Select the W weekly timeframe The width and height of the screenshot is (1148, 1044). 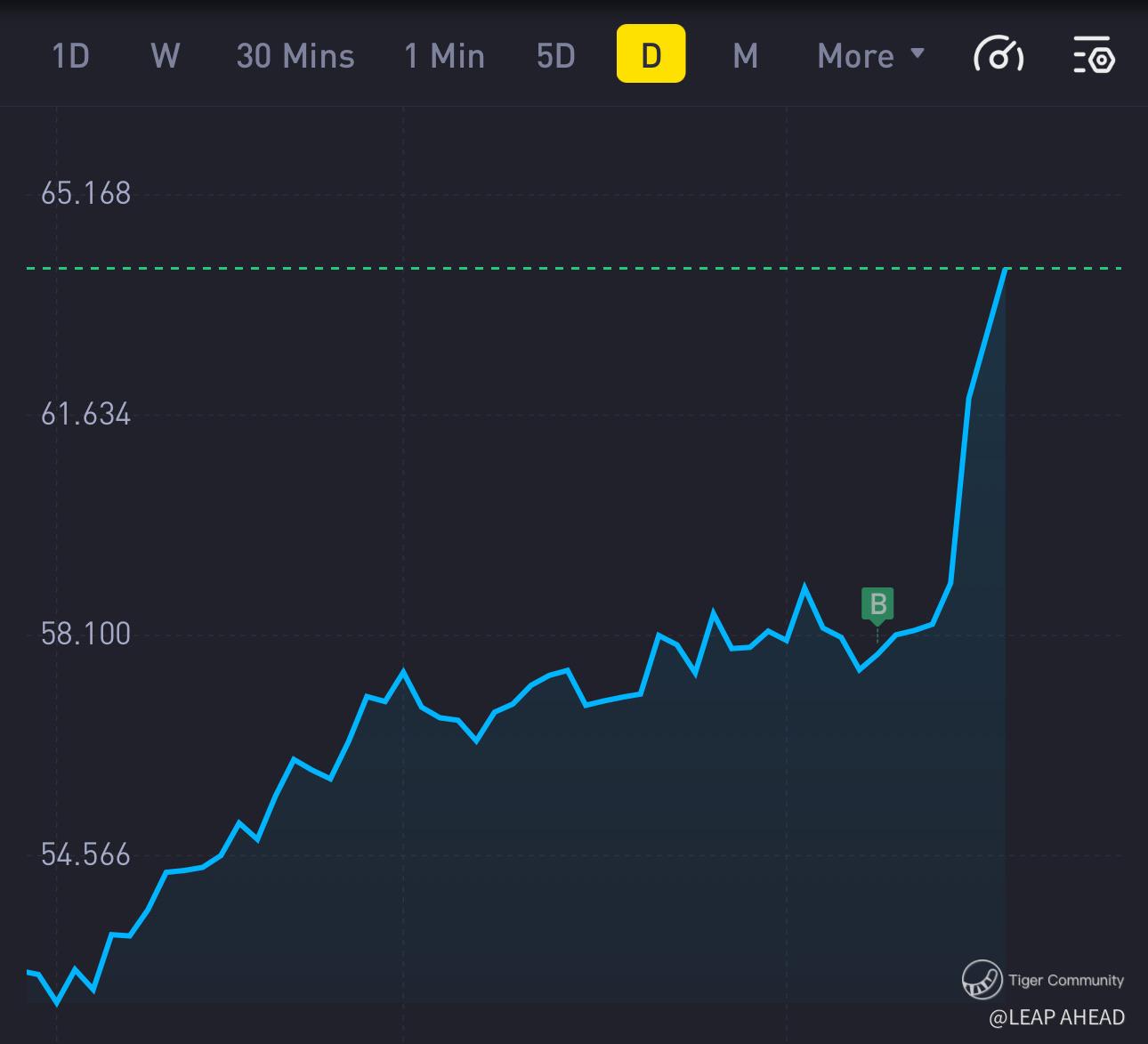click(166, 55)
